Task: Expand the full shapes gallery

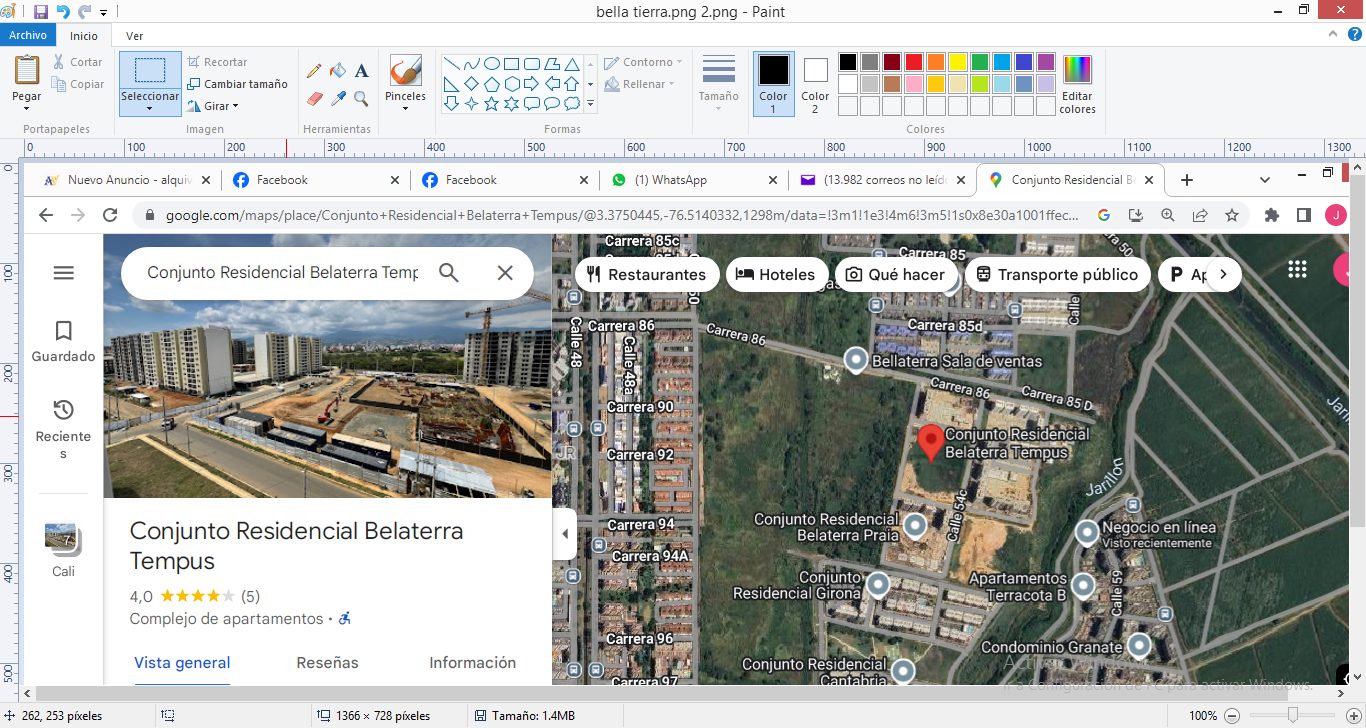Action: tap(590, 103)
